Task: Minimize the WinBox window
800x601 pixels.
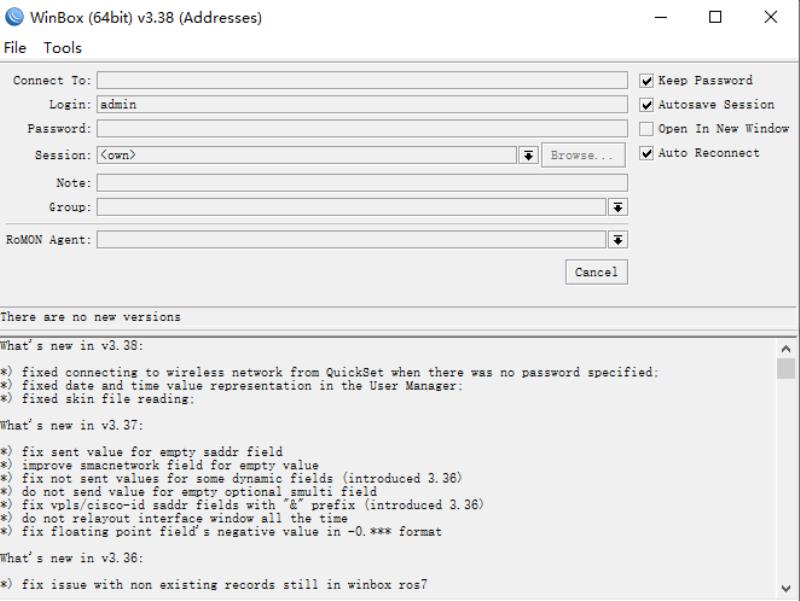Action: (661, 17)
